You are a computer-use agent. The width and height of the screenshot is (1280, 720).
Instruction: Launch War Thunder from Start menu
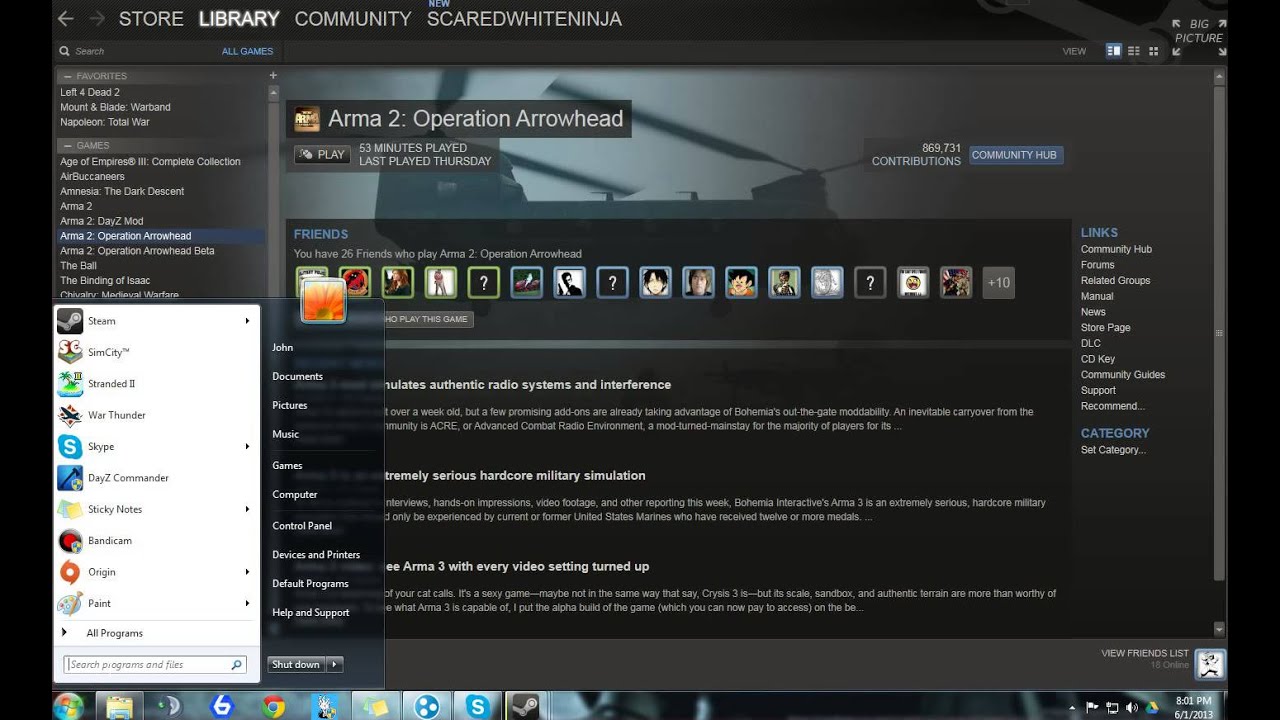pos(156,415)
